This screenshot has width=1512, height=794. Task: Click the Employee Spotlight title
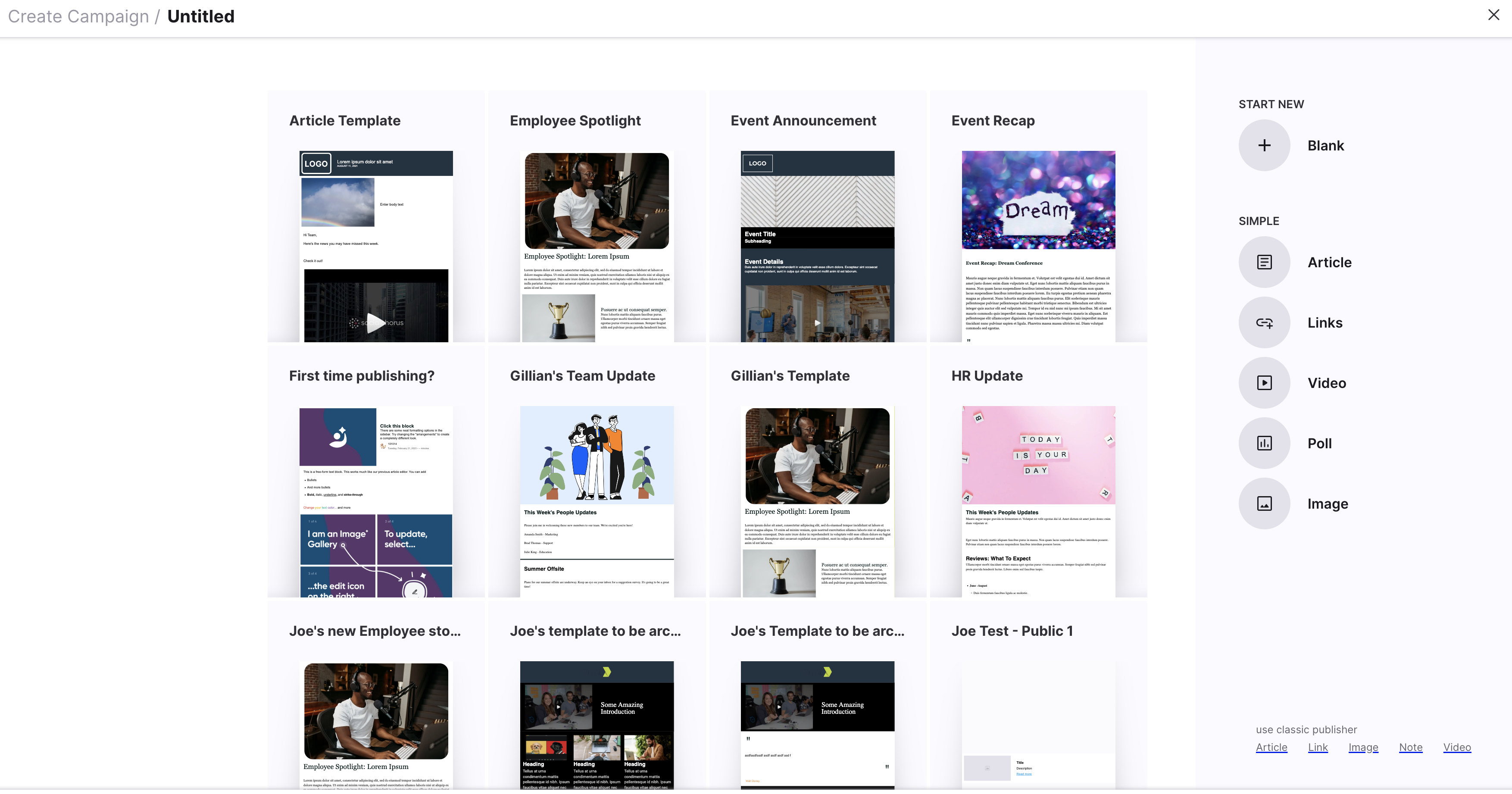[575, 120]
